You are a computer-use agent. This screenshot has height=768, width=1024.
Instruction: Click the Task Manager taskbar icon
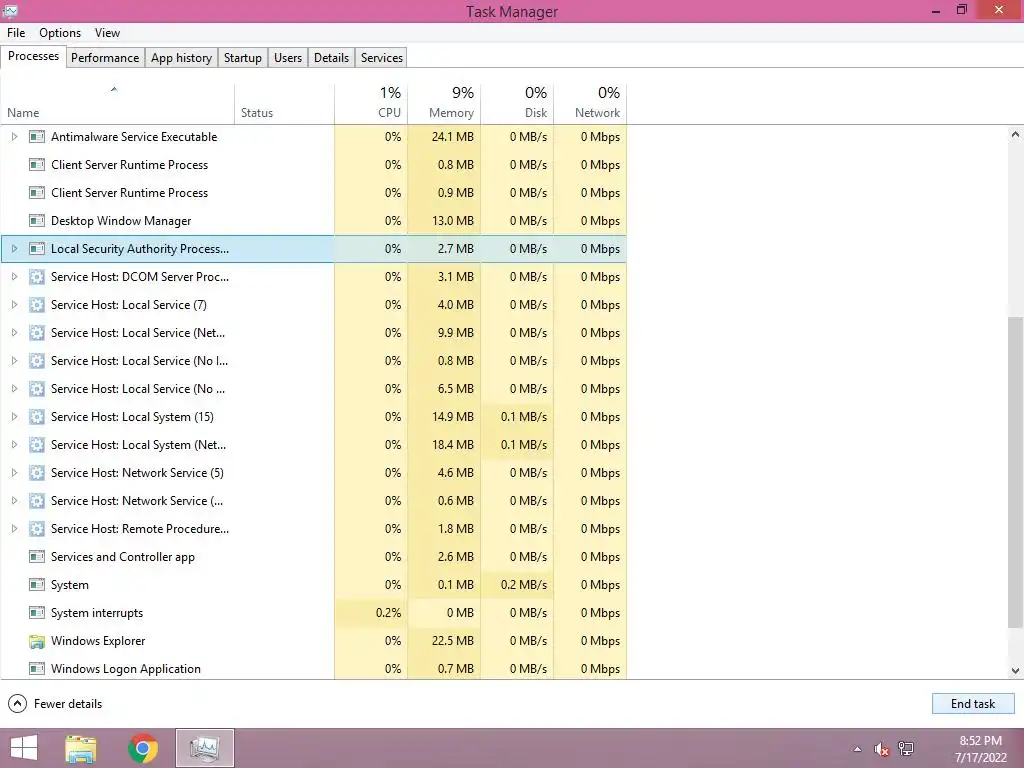point(205,748)
